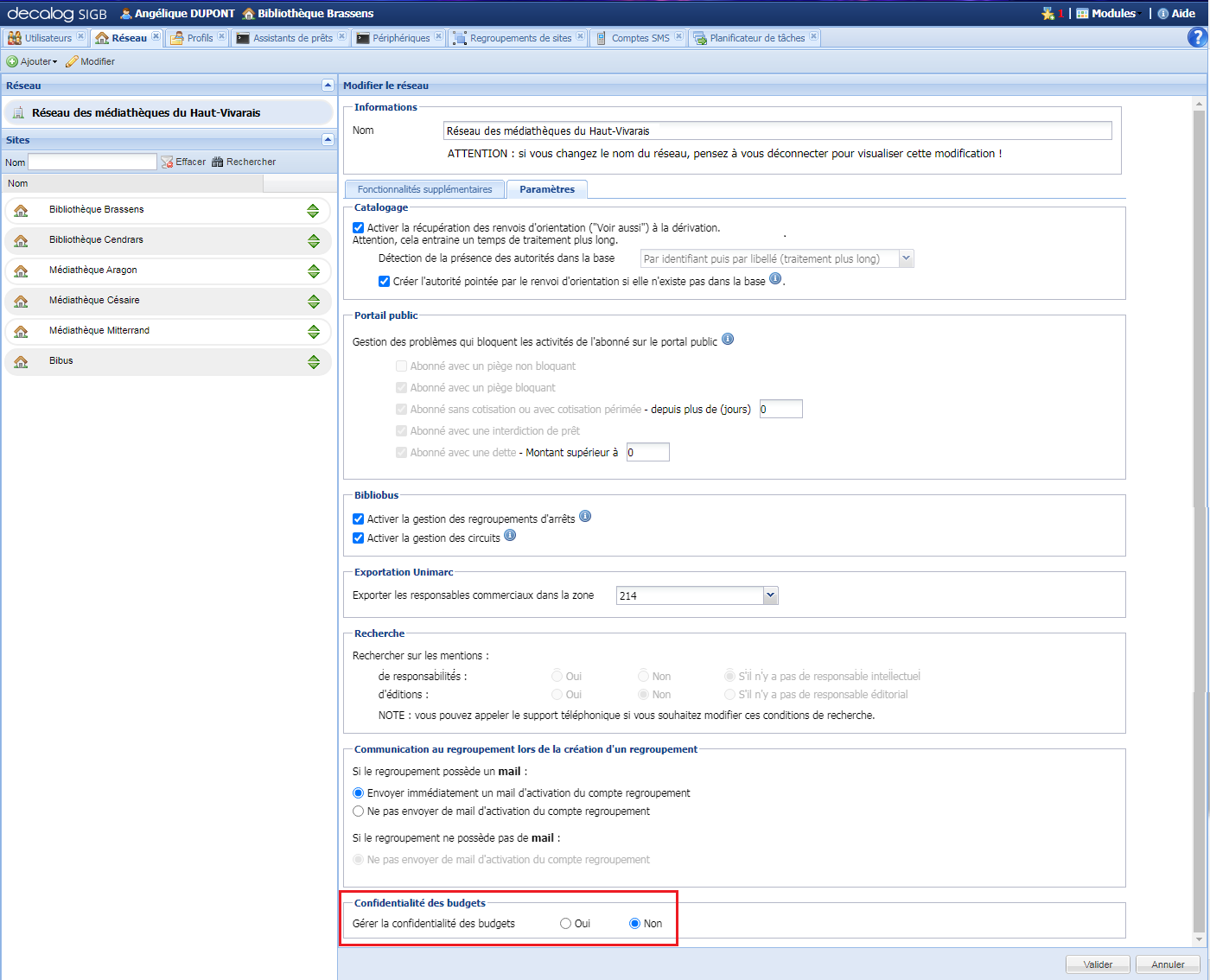Screen dimensions: 1210x980
Task: Click the network Nom text field
Action: pos(777,131)
